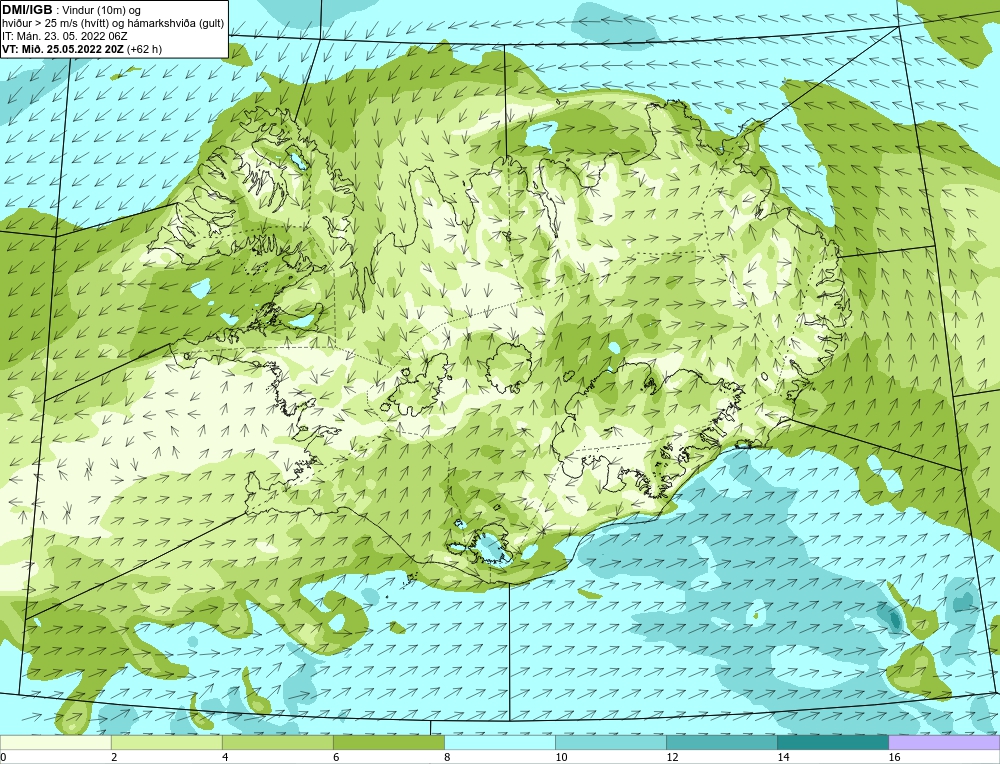Click the 4–6 m/s medium green legend swatch
The width and height of the screenshot is (1000, 764).
(277, 743)
